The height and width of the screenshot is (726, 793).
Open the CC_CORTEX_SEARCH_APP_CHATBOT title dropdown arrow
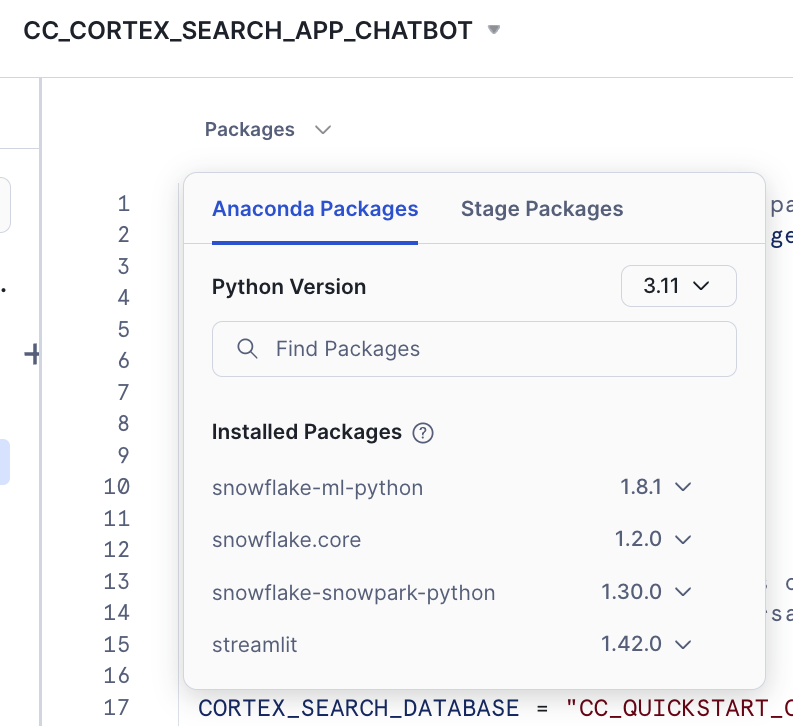tap(493, 31)
